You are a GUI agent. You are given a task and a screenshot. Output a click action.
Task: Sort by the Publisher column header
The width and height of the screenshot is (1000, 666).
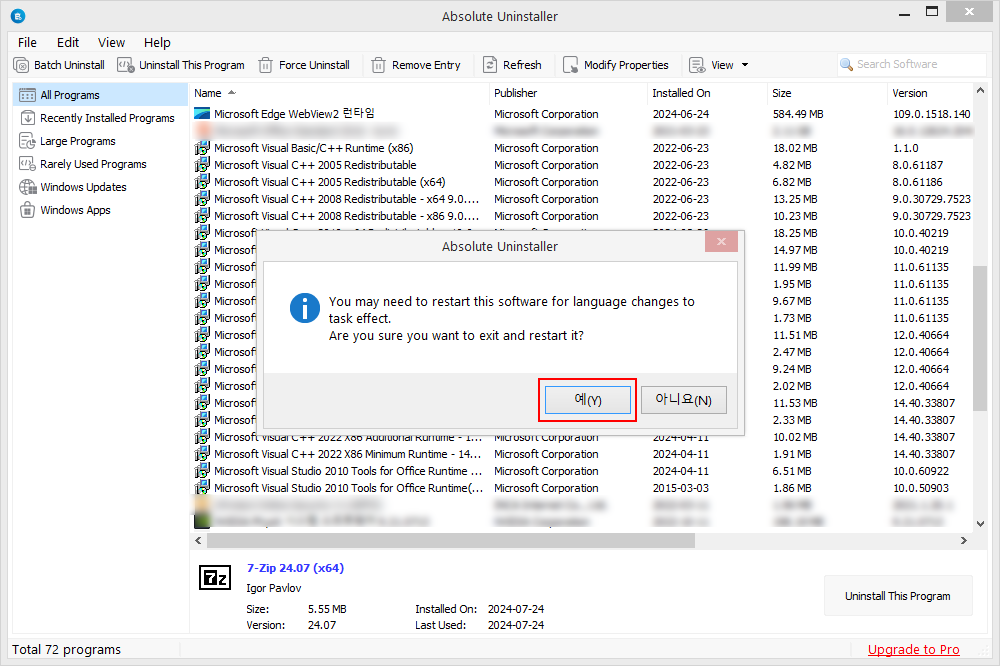coord(568,93)
